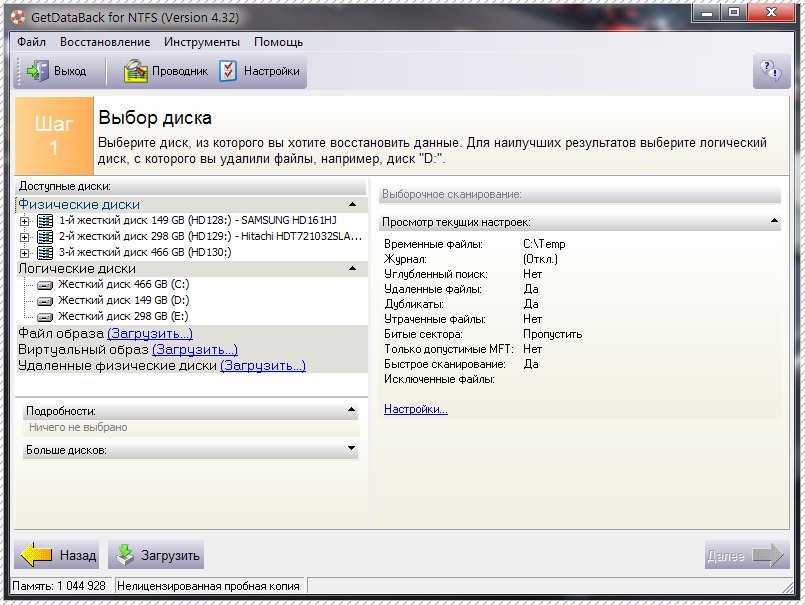The image size is (805, 605).
Task: Expand the 1-й жесткий диск 149 GB node
Action: [24, 221]
